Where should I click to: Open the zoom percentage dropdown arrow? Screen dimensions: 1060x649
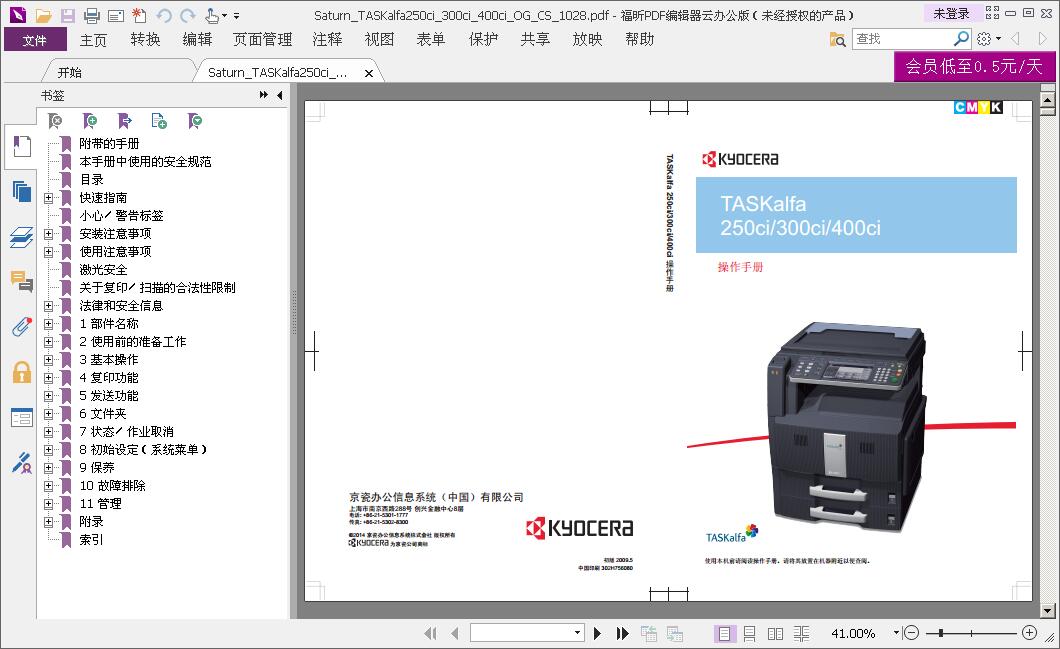(x=896, y=633)
